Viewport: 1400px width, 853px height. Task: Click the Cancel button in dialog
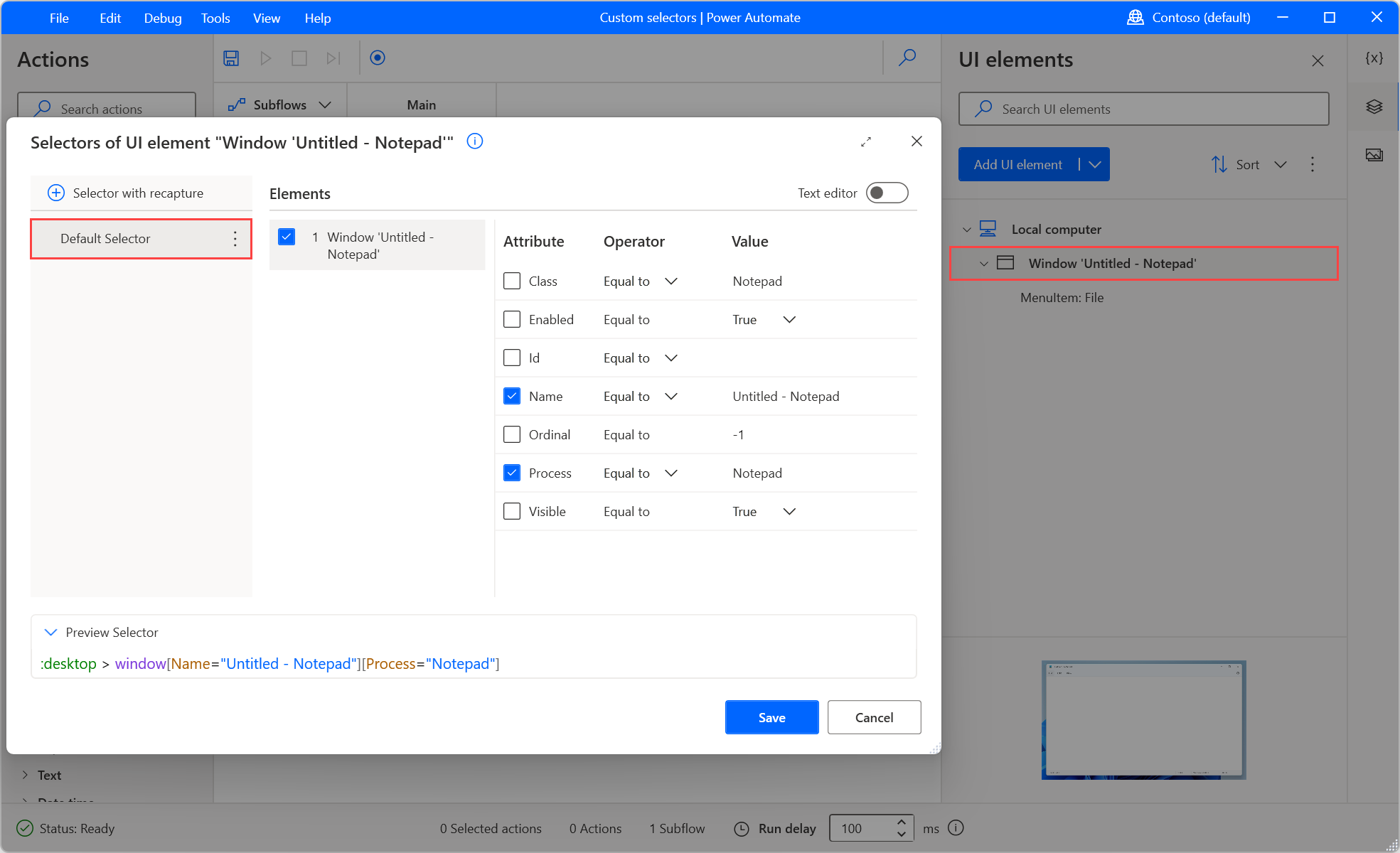click(873, 717)
